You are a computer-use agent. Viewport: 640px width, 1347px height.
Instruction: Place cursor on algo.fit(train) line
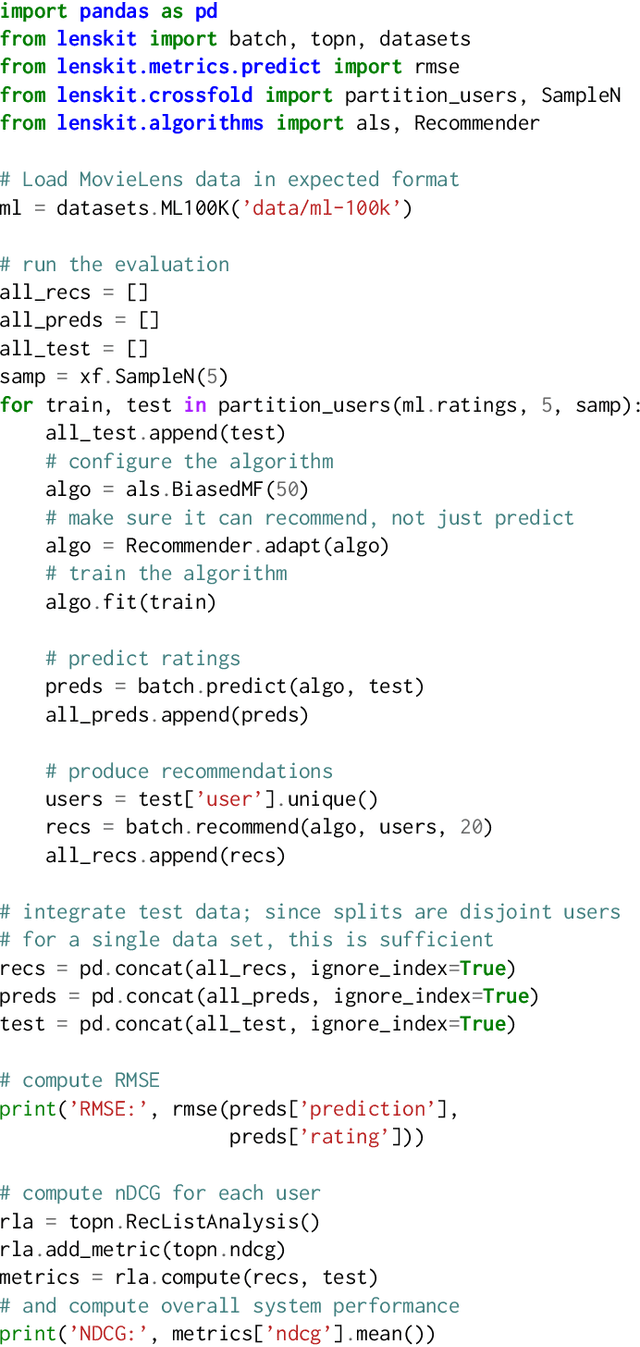coord(130,602)
